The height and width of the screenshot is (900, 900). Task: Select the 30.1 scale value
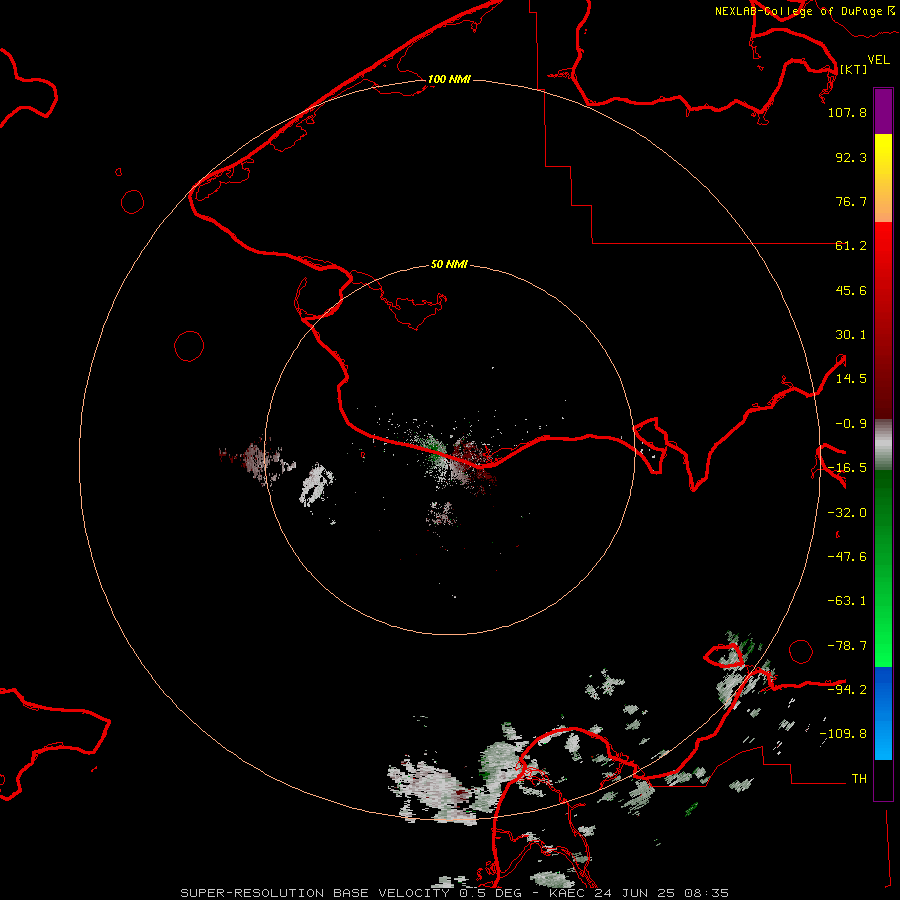[x=851, y=335]
